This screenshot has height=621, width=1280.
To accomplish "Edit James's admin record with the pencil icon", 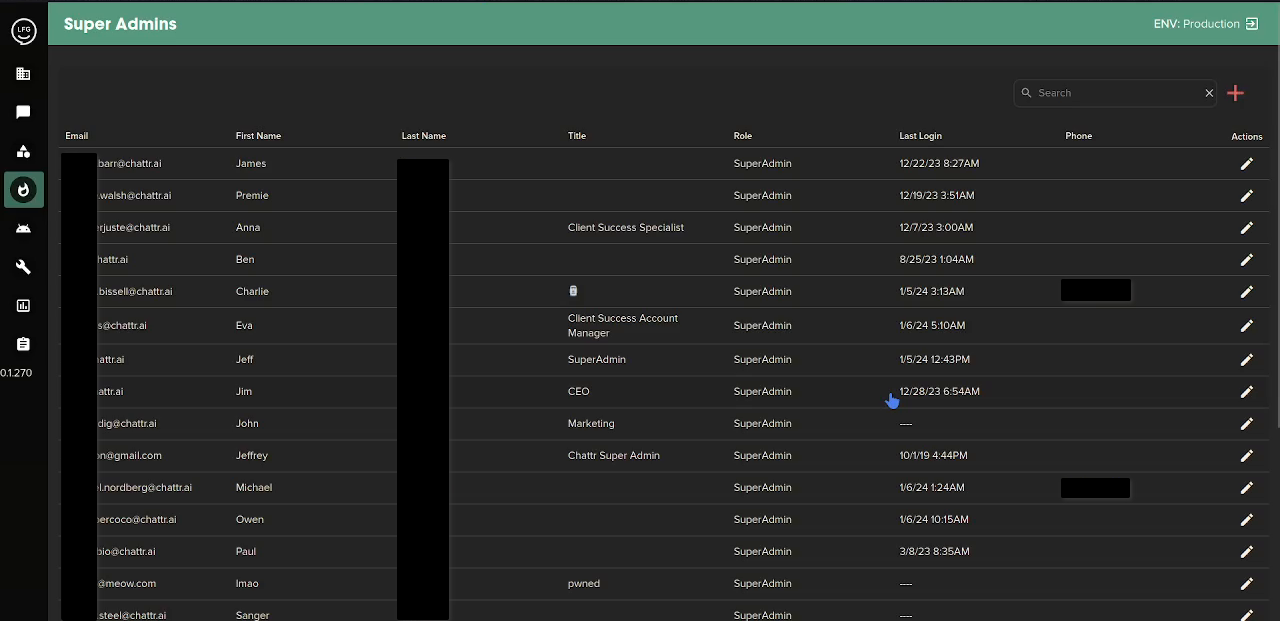I will point(1246,163).
